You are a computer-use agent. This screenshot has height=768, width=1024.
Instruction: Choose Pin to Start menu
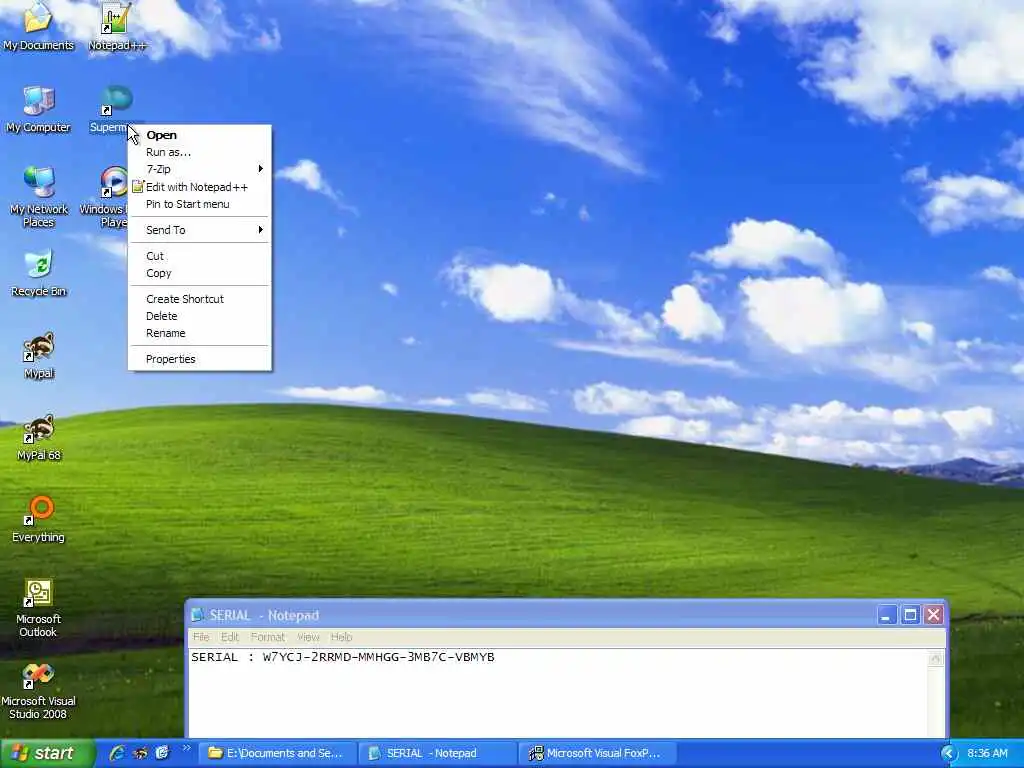click(199, 204)
